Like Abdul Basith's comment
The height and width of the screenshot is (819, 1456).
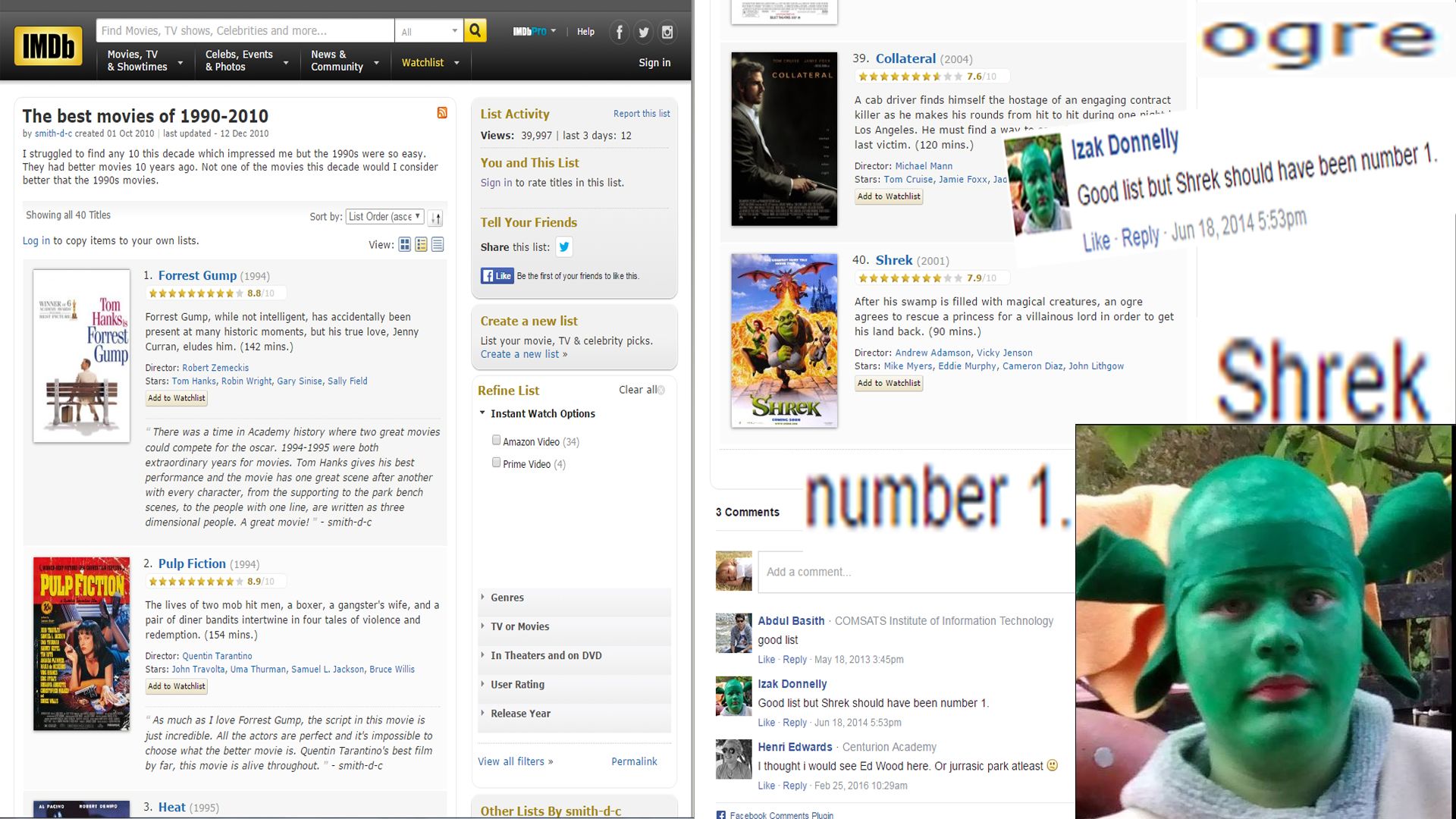[767, 660]
